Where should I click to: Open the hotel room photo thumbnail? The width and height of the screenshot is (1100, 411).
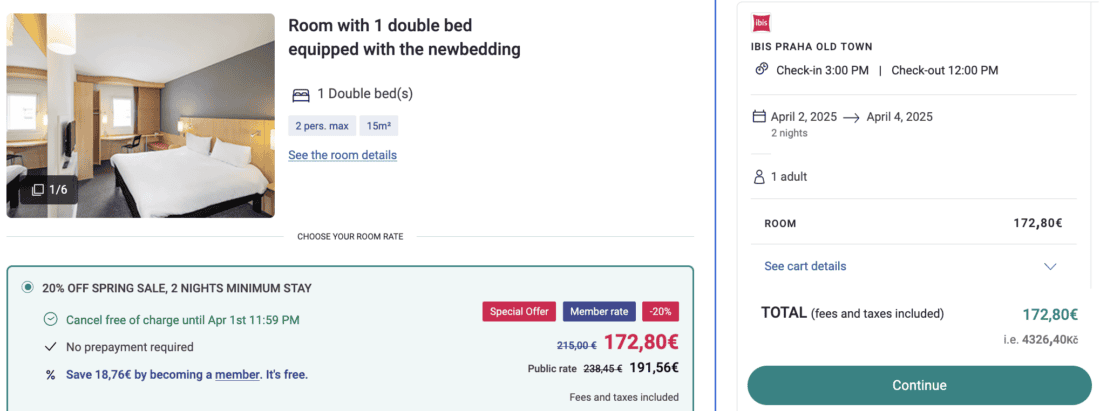click(141, 115)
